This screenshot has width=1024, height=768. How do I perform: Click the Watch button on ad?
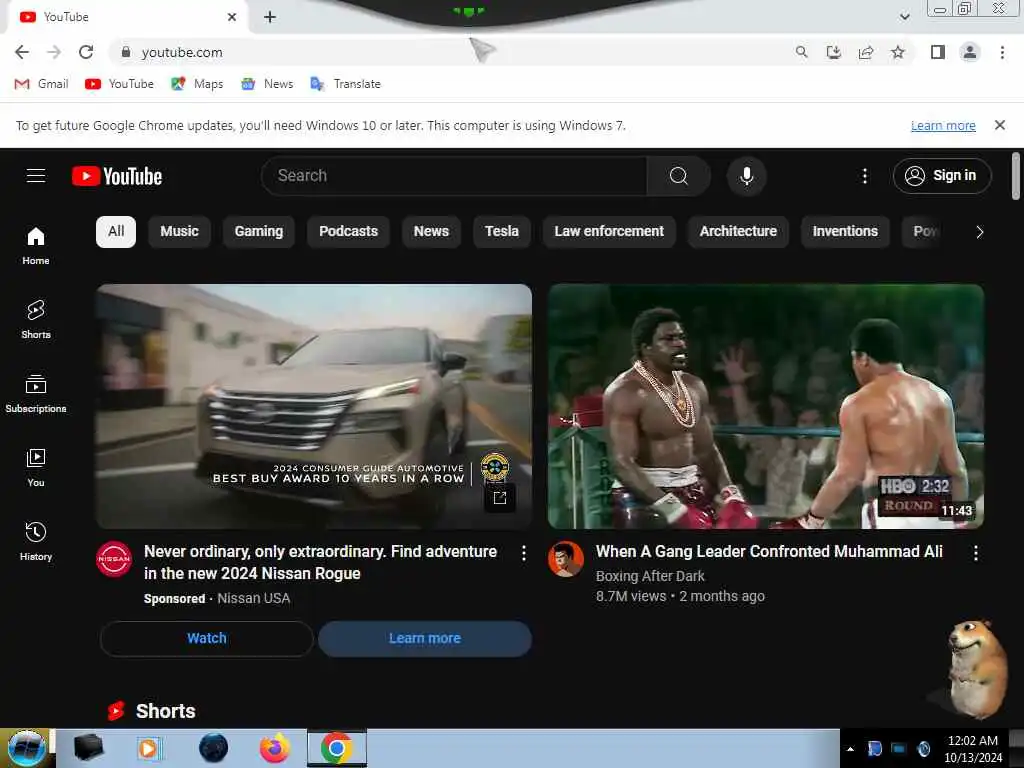207,638
